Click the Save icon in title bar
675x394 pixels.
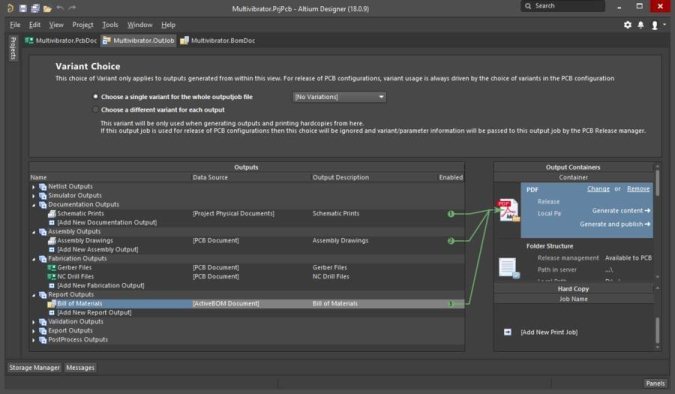click(x=23, y=8)
